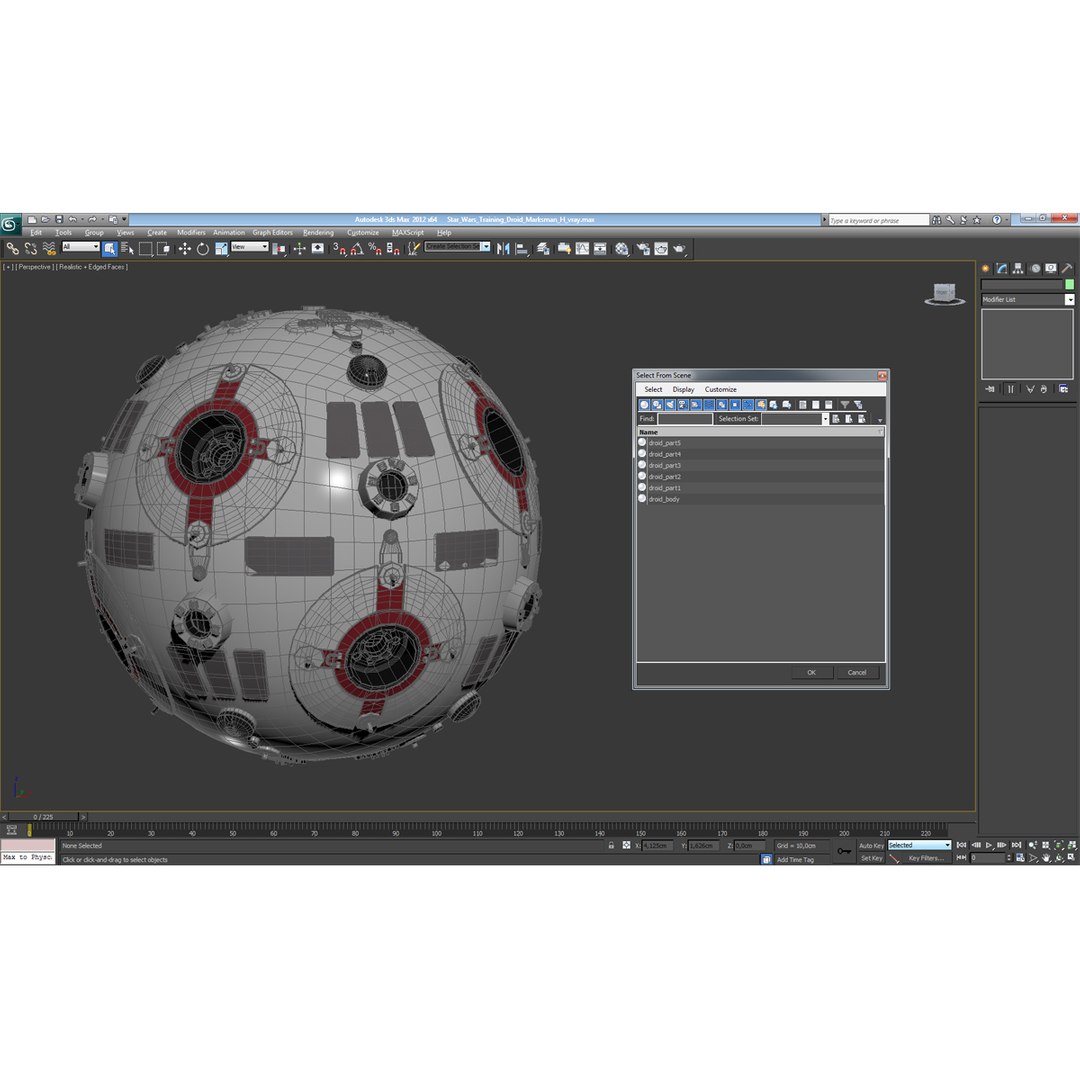This screenshot has width=1080, height=1080.
Task: Toggle Angle Snap on main toolbar
Action: coord(357,249)
